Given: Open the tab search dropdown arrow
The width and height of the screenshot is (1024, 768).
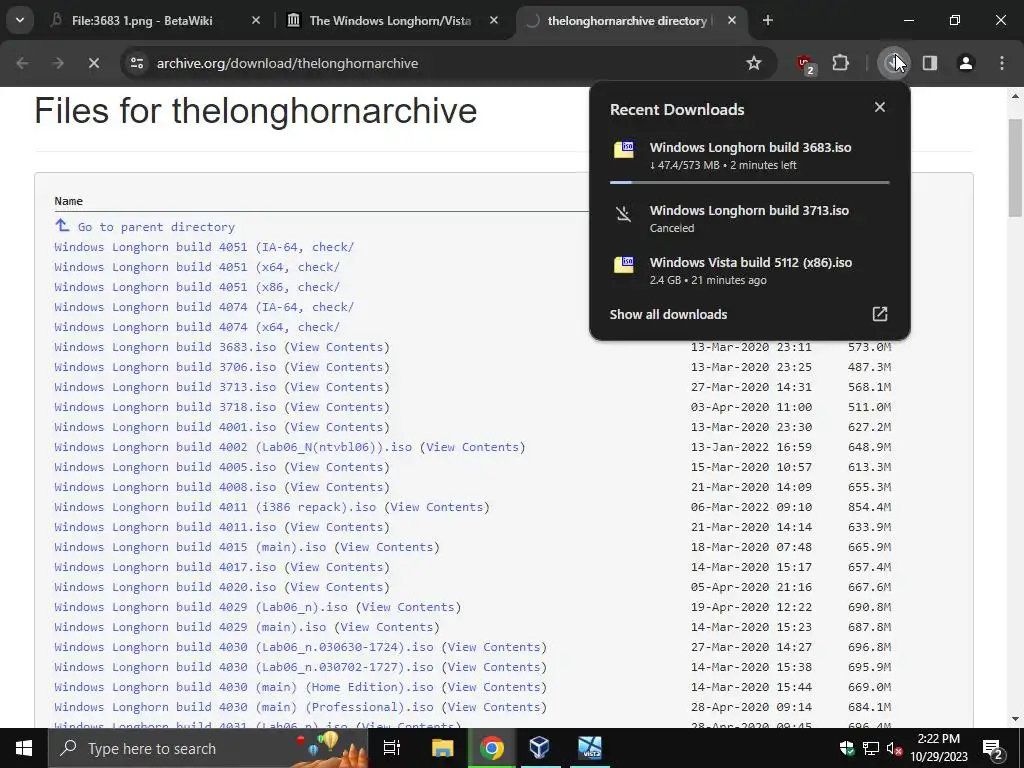Looking at the screenshot, I should click(20, 20).
